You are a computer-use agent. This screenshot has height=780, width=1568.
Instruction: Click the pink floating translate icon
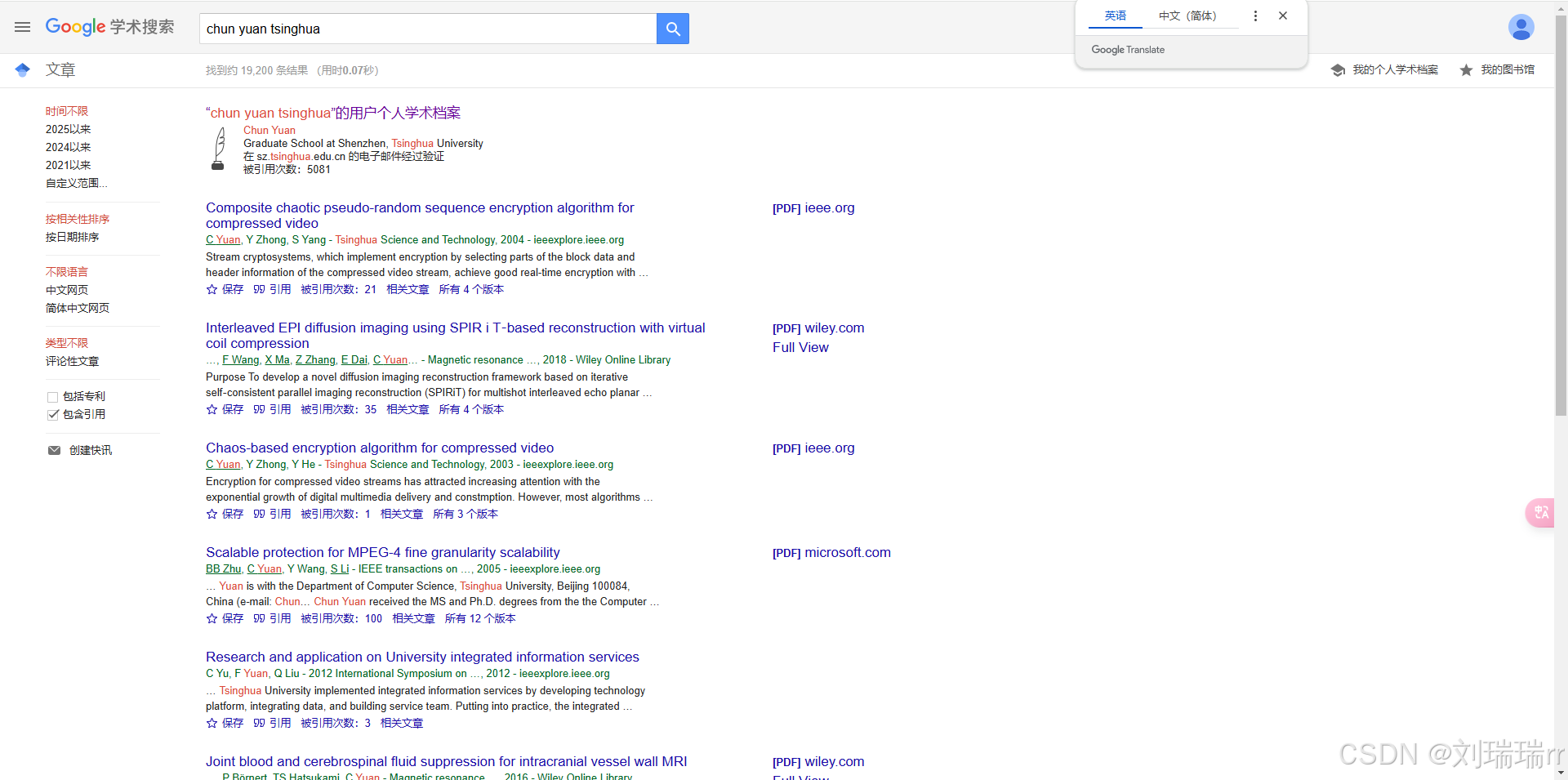click(x=1540, y=512)
